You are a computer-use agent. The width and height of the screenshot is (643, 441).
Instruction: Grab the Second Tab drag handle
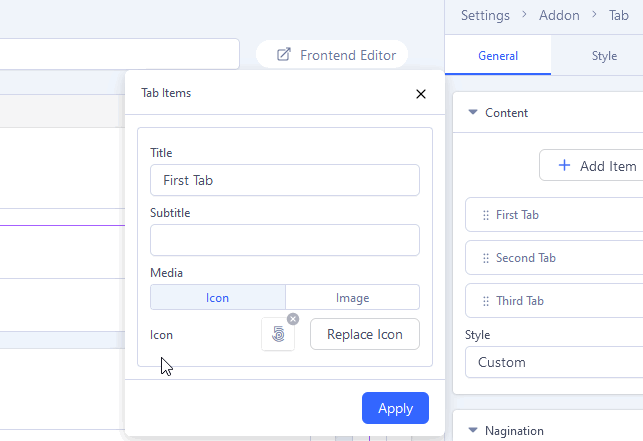click(486, 258)
